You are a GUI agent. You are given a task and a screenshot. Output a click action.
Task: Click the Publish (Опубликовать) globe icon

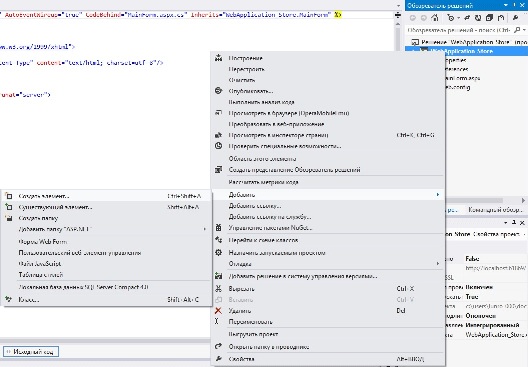(x=219, y=91)
